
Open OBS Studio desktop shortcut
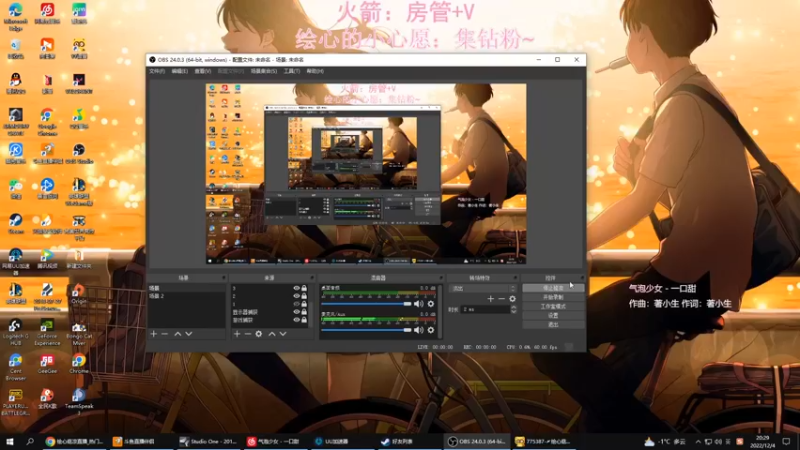click(79, 153)
